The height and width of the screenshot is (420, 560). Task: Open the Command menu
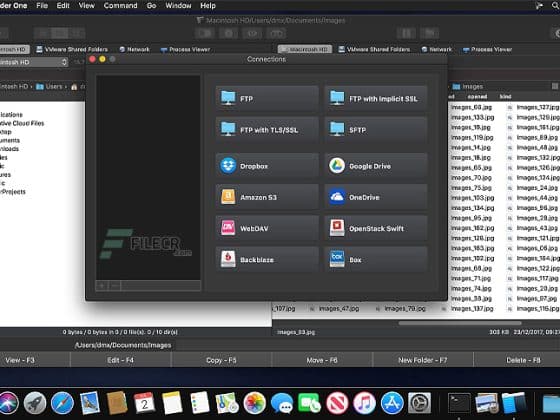click(120, 6)
